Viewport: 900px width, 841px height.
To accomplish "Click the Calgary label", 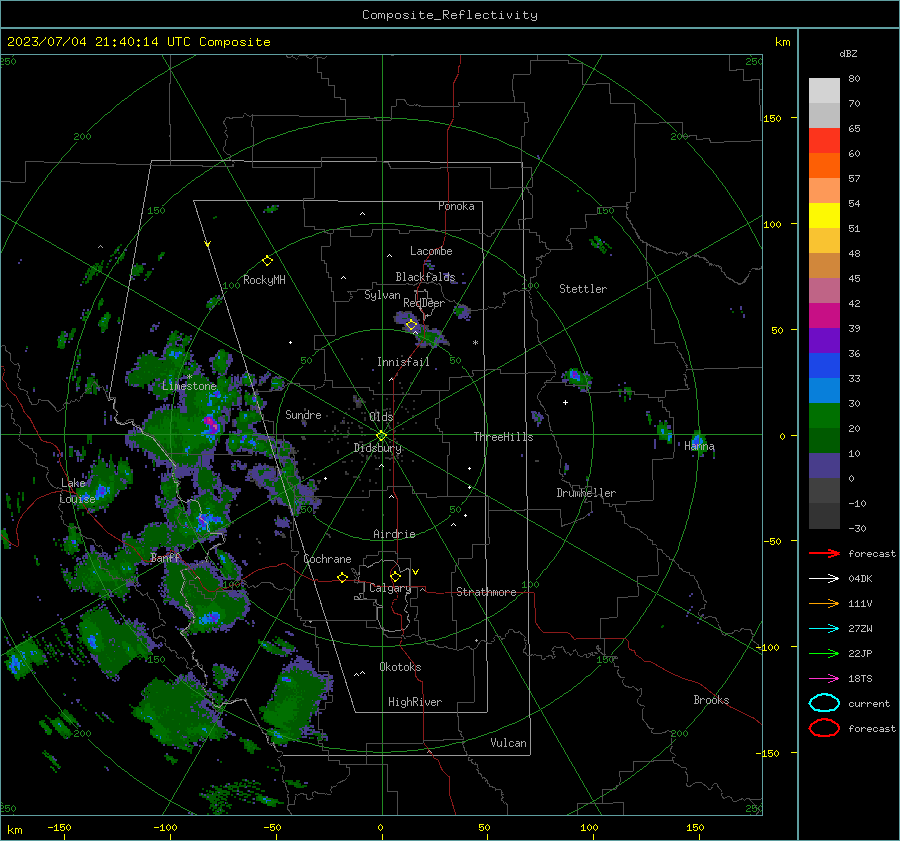I will coord(390,588).
